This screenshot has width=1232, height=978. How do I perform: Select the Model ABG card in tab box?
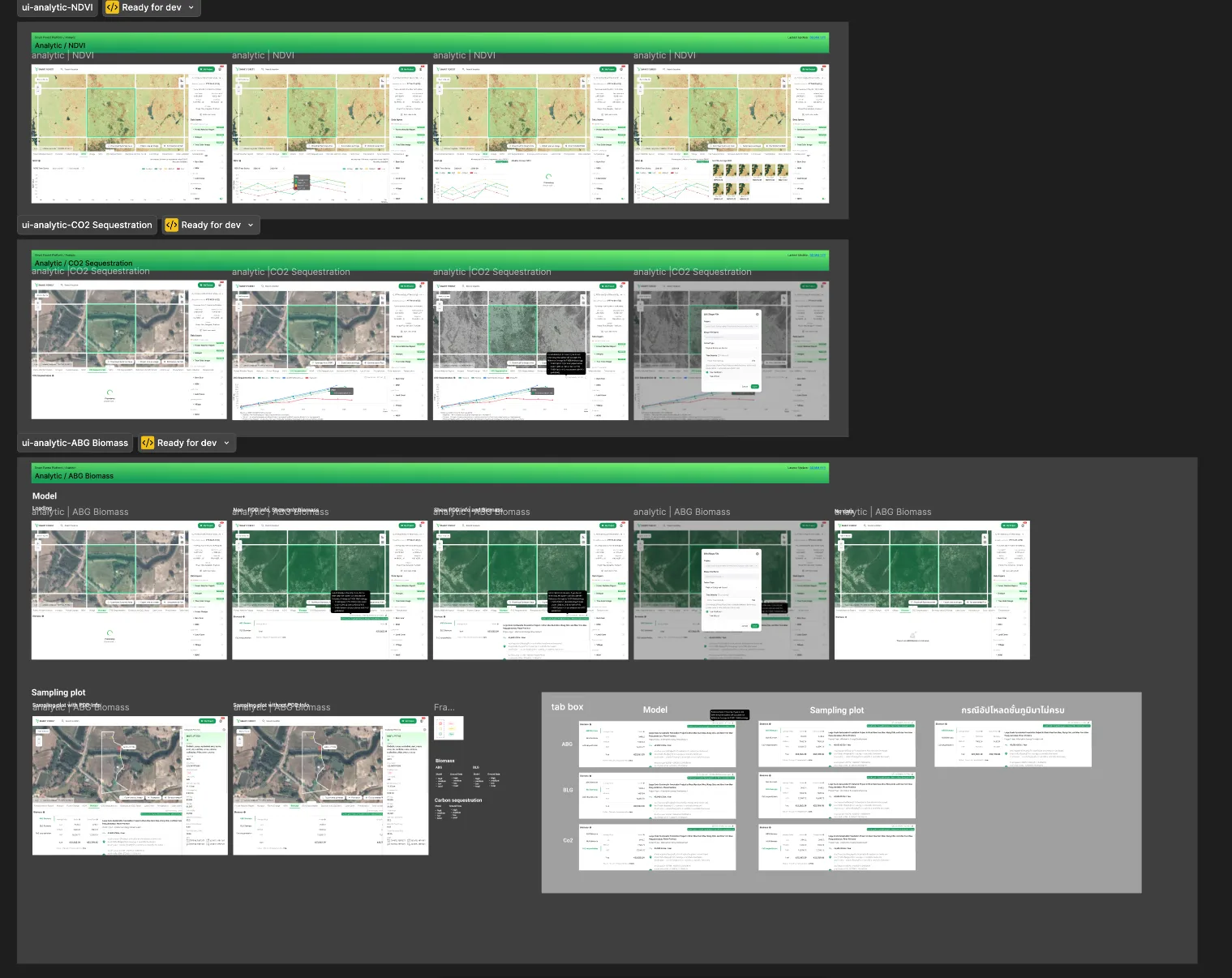tap(657, 744)
